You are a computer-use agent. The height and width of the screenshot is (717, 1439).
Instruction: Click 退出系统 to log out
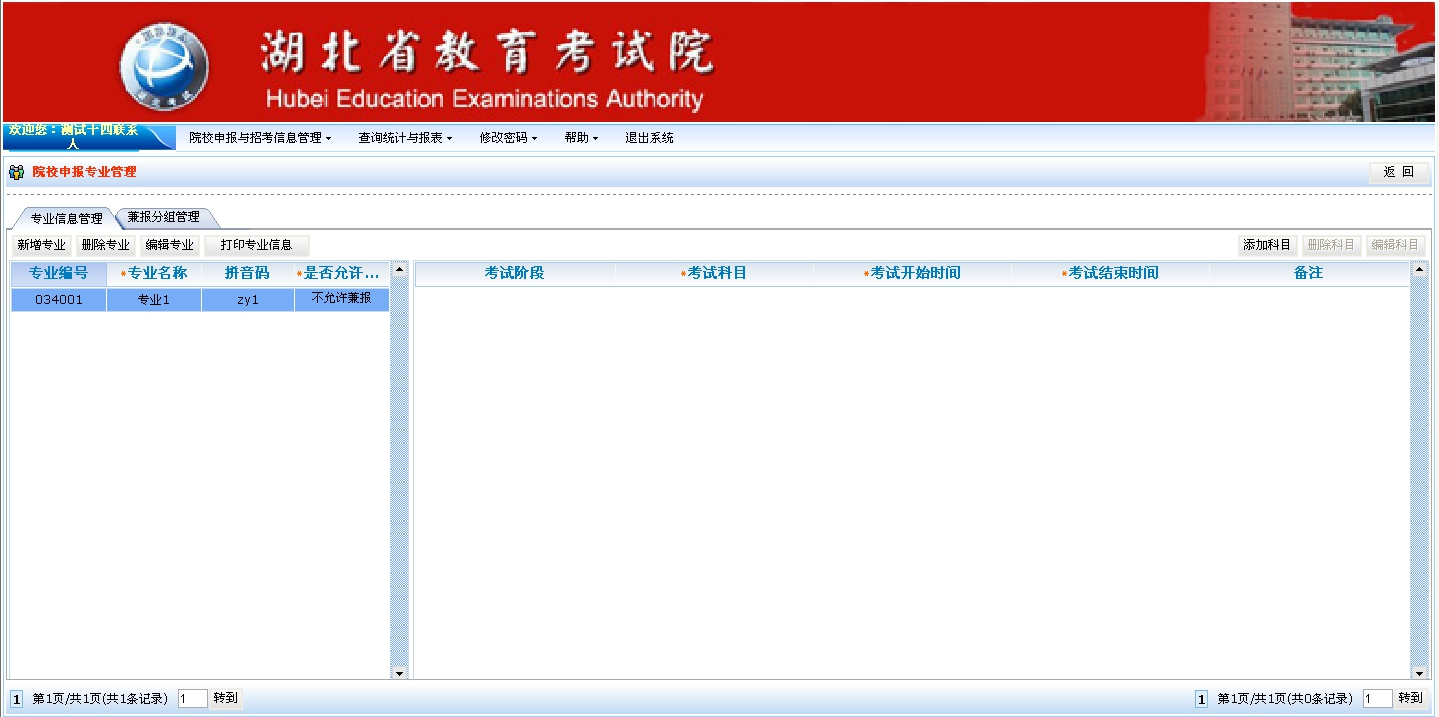tap(649, 138)
